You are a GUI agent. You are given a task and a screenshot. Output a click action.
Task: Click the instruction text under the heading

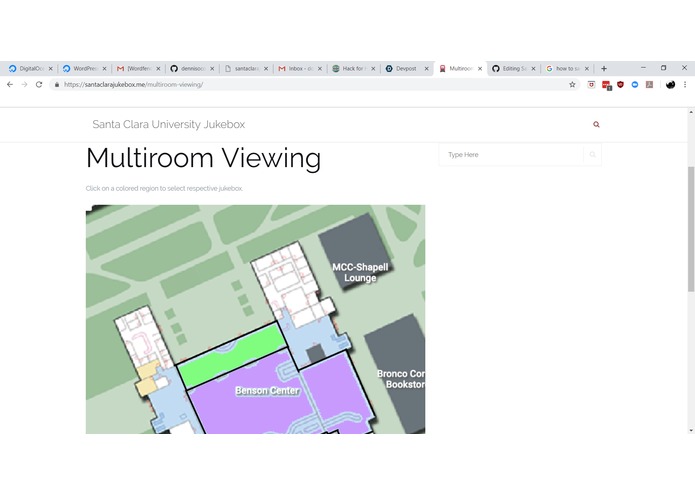(164, 188)
